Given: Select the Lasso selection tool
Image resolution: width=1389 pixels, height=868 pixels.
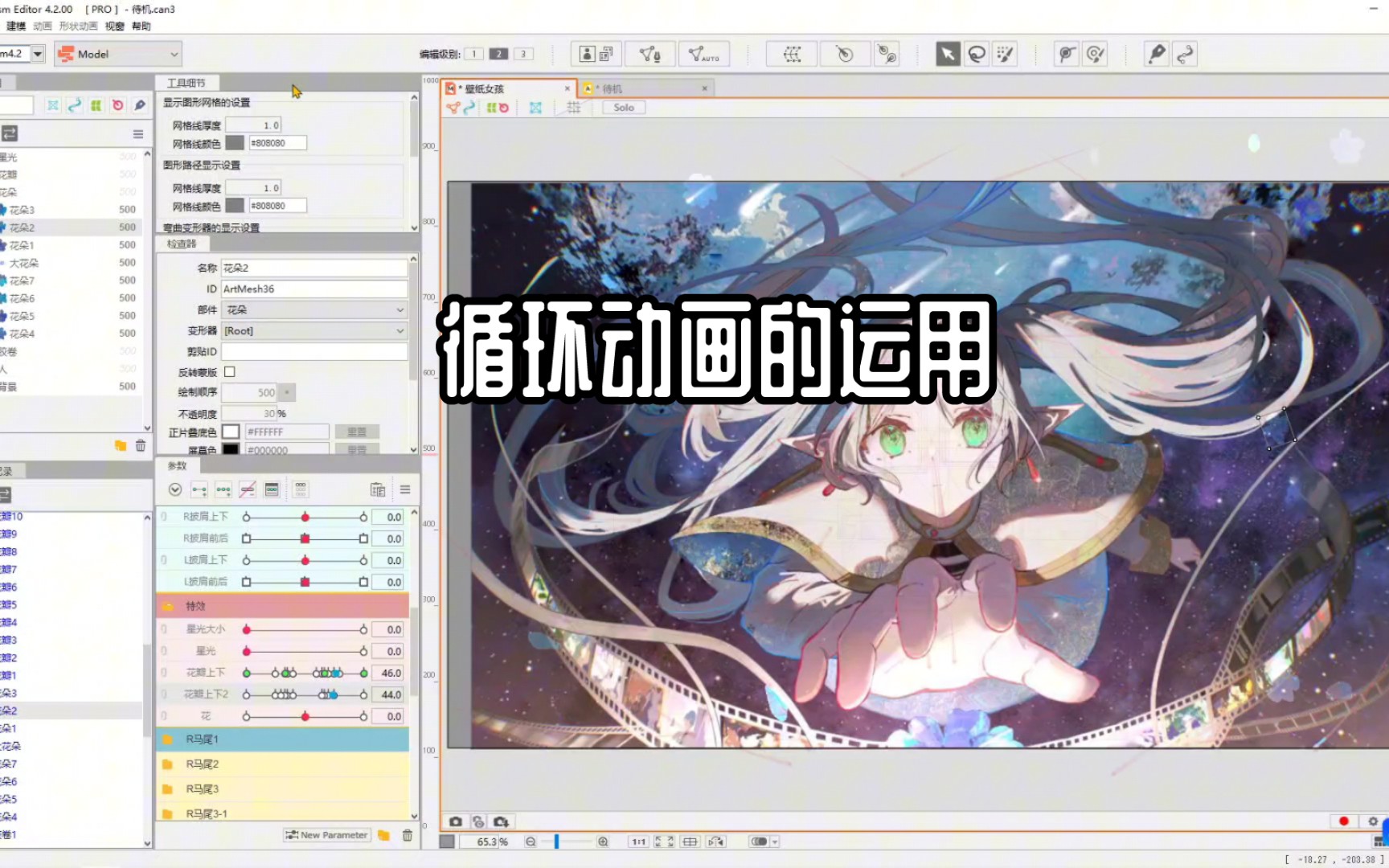Looking at the screenshot, I should click(977, 54).
